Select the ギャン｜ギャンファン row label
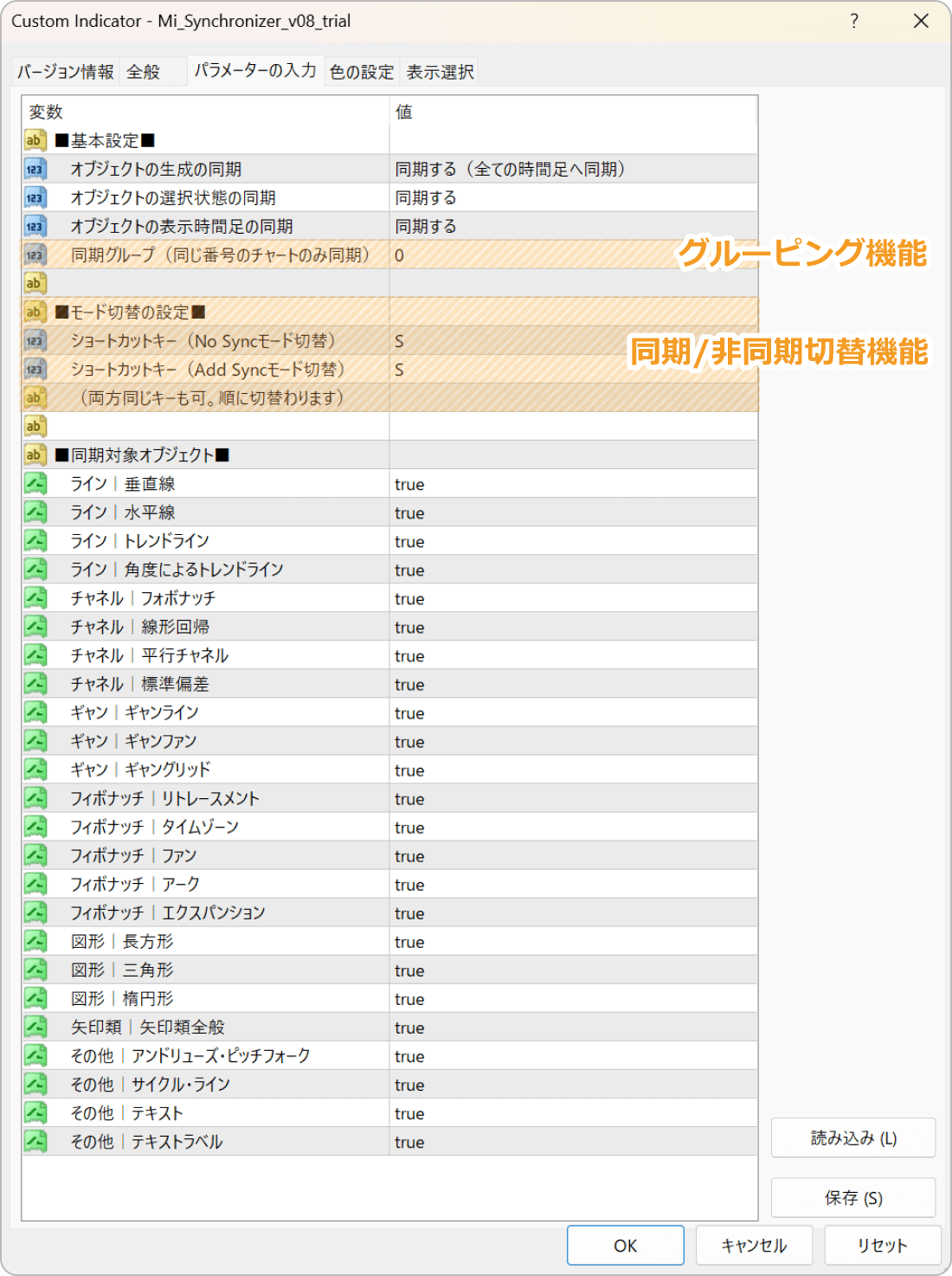The height and width of the screenshot is (1276, 952). 134,740
